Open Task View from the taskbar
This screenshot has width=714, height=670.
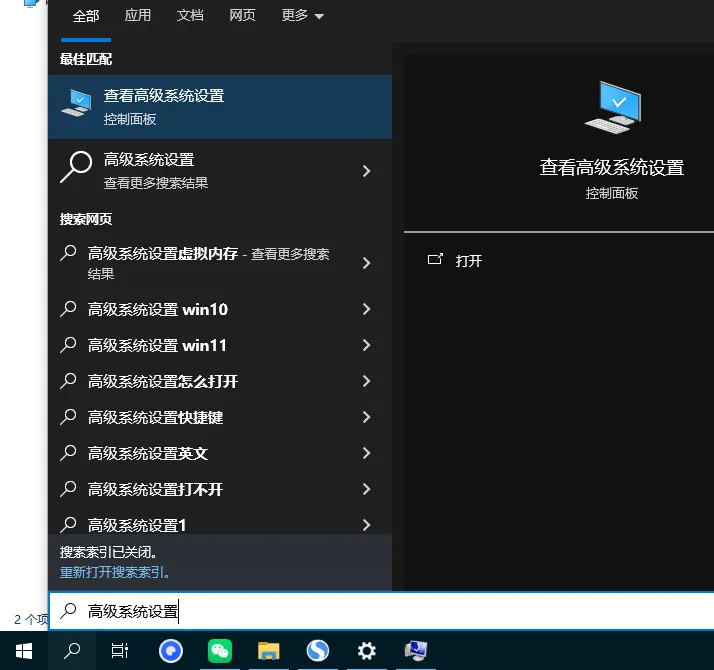coord(120,651)
